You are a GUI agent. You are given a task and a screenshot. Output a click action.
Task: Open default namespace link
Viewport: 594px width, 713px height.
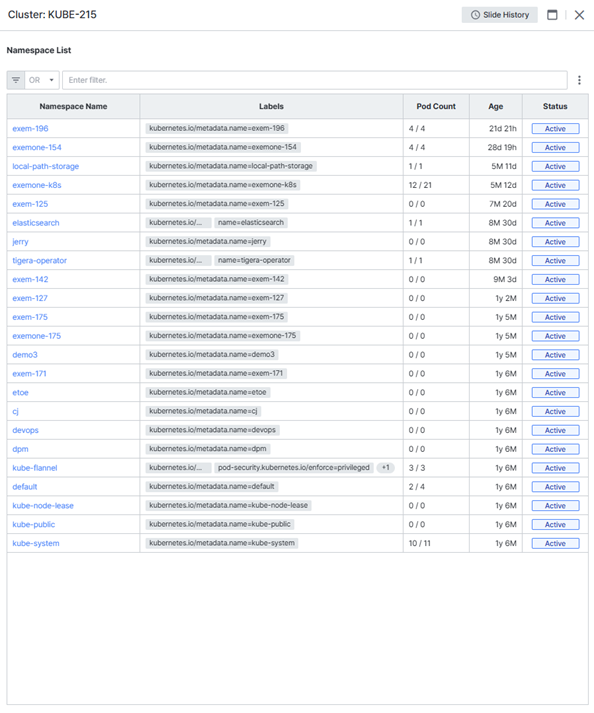25,487
